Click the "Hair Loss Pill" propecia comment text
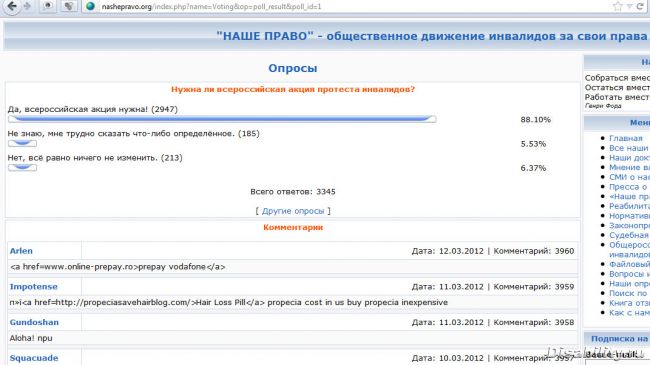650x365 pixels. (x=229, y=302)
